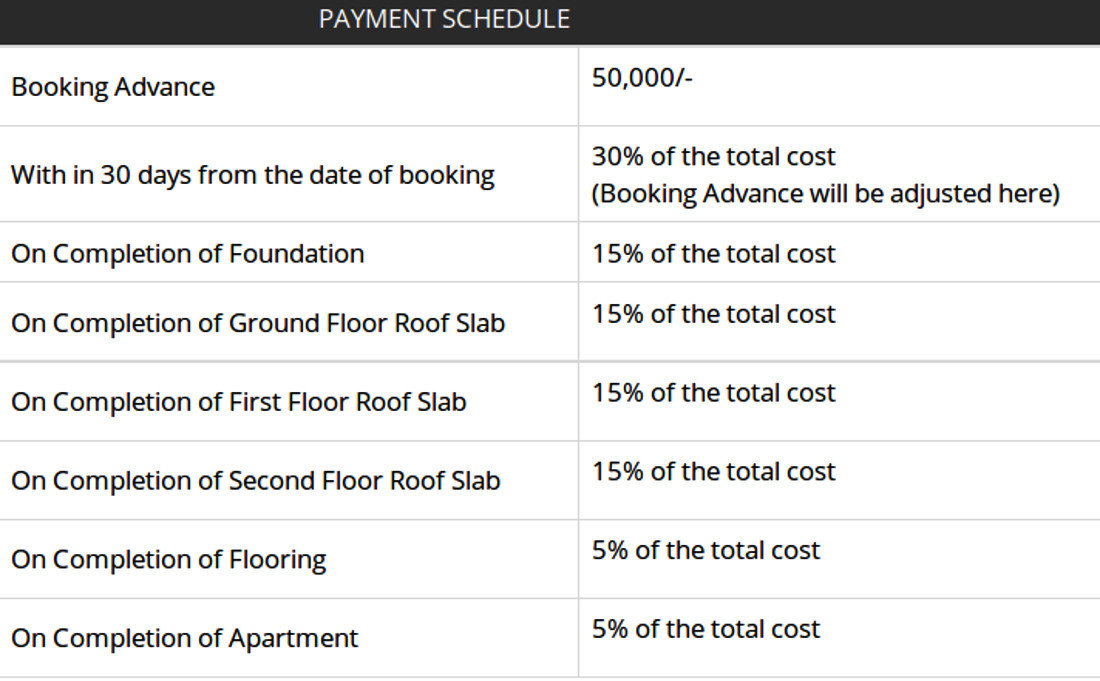Select 'On Completion of Ground Floor Roof Slab'
The image size is (1100, 681).
(x=258, y=324)
